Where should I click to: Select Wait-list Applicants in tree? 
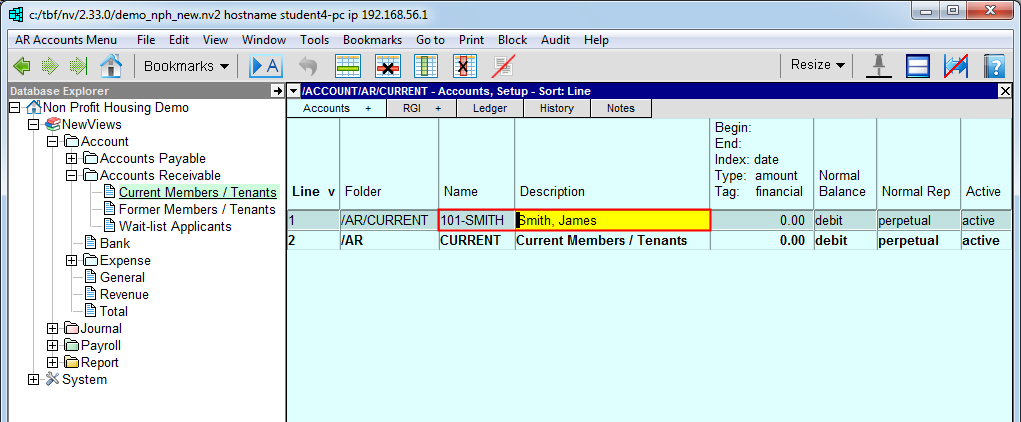pyautogui.click(x=174, y=227)
